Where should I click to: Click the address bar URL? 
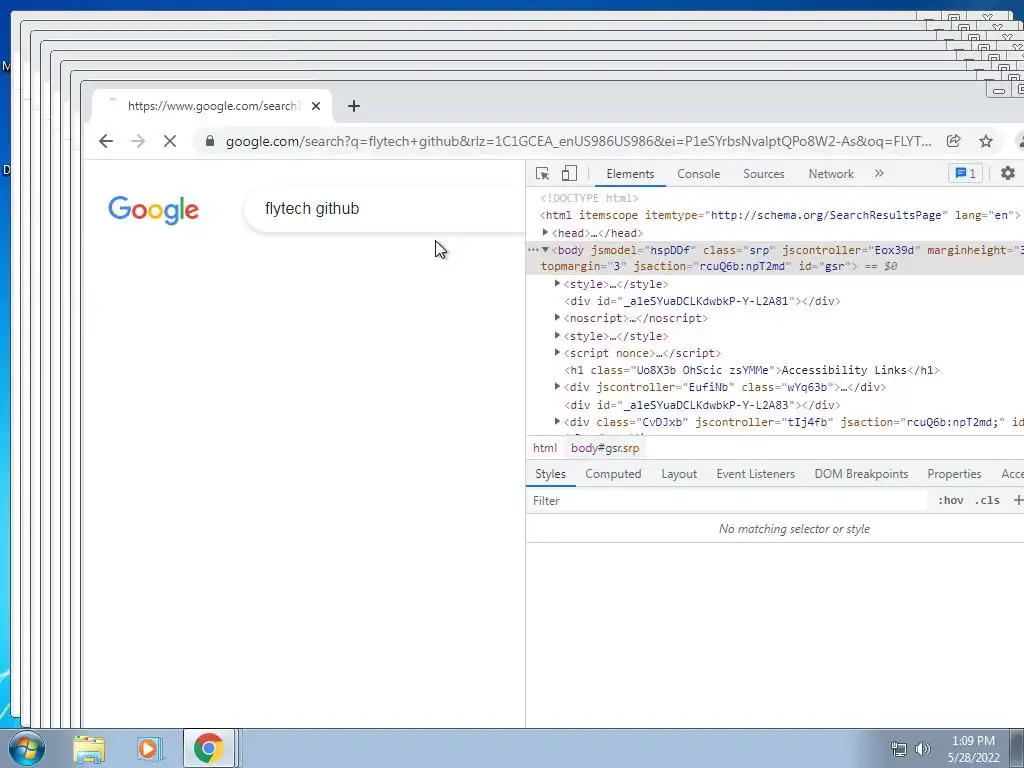coord(578,141)
